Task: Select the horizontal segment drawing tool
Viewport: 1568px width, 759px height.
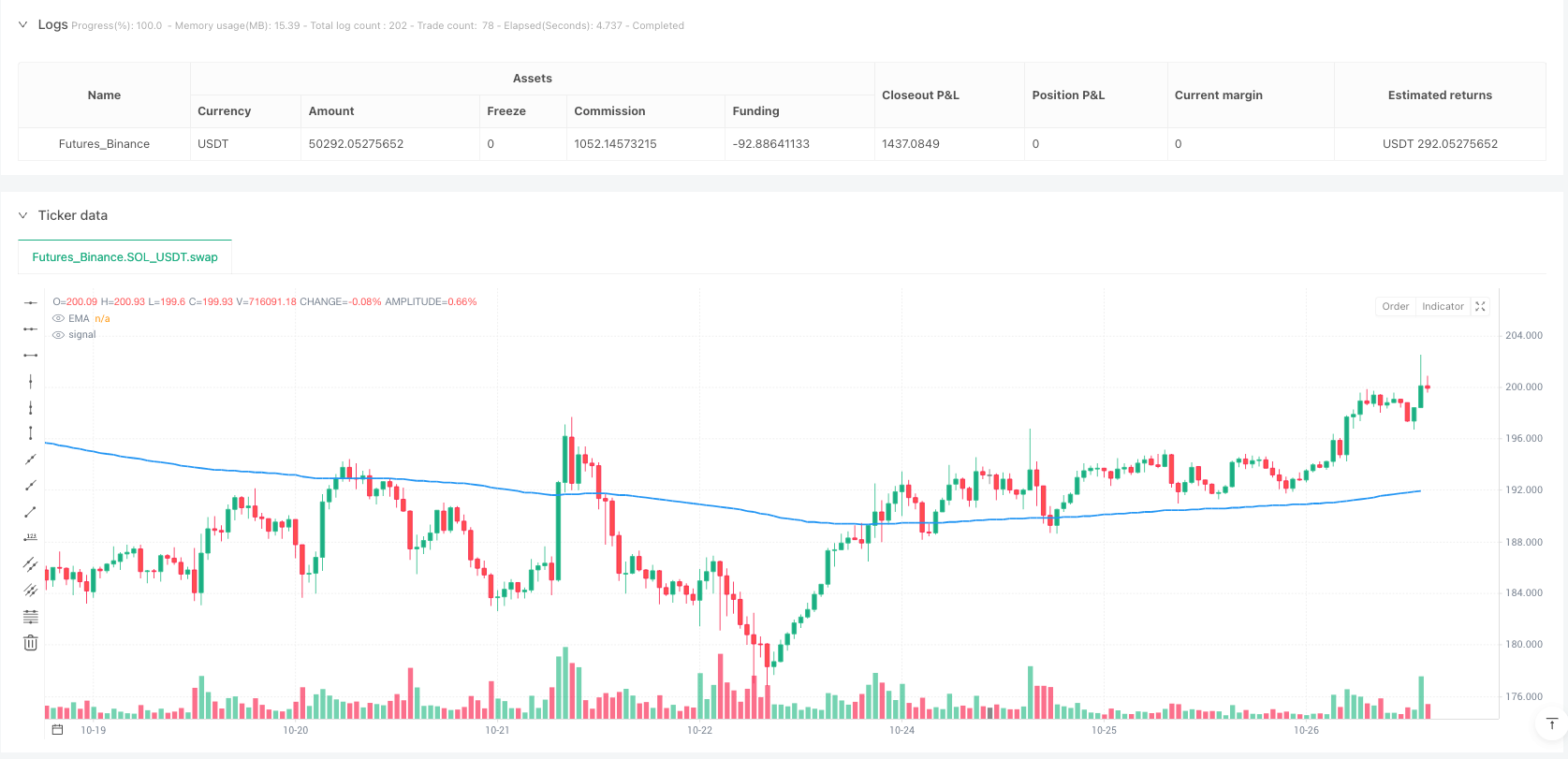Action: [x=31, y=355]
